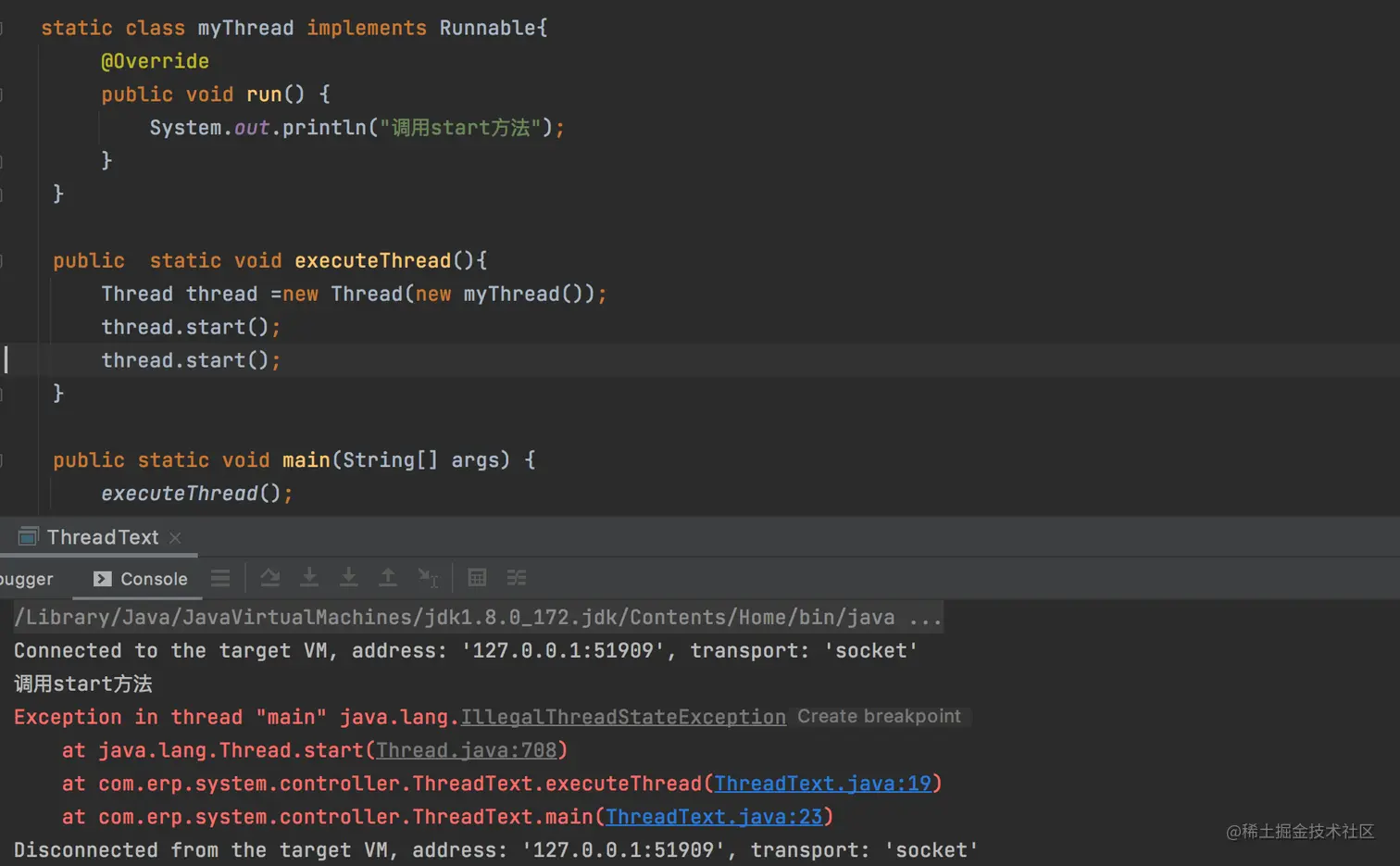Click the println string "调用start方法"
Viewport: 1400px width, 866px height.
click(x=460, y=128)
